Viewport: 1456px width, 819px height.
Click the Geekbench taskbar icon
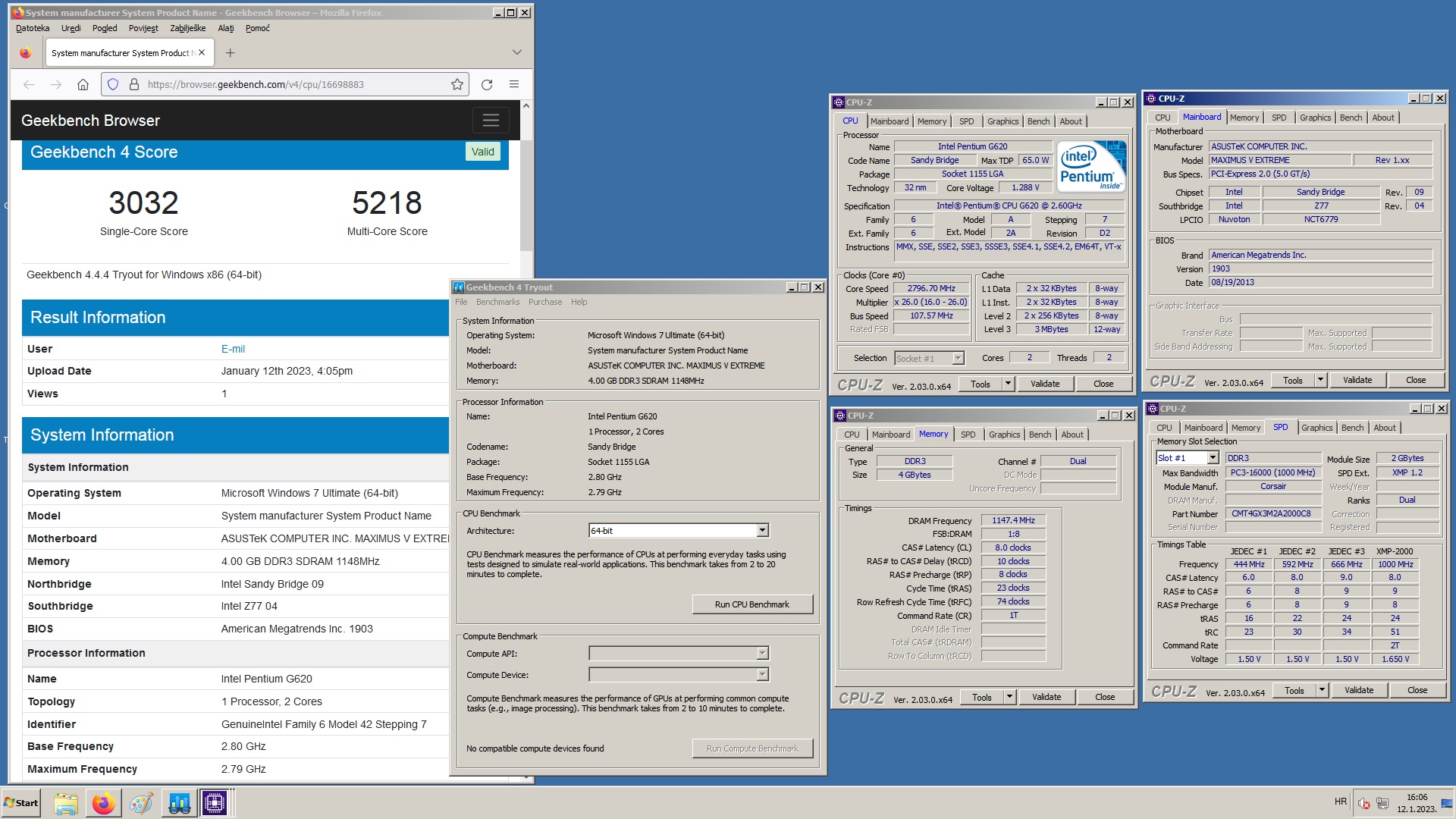179,803
